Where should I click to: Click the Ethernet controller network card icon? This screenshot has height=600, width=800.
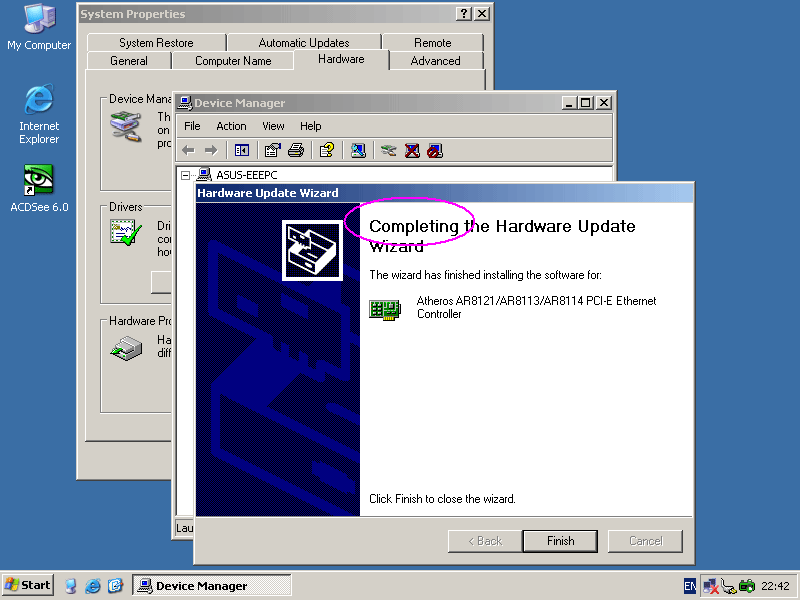[385, 309]
